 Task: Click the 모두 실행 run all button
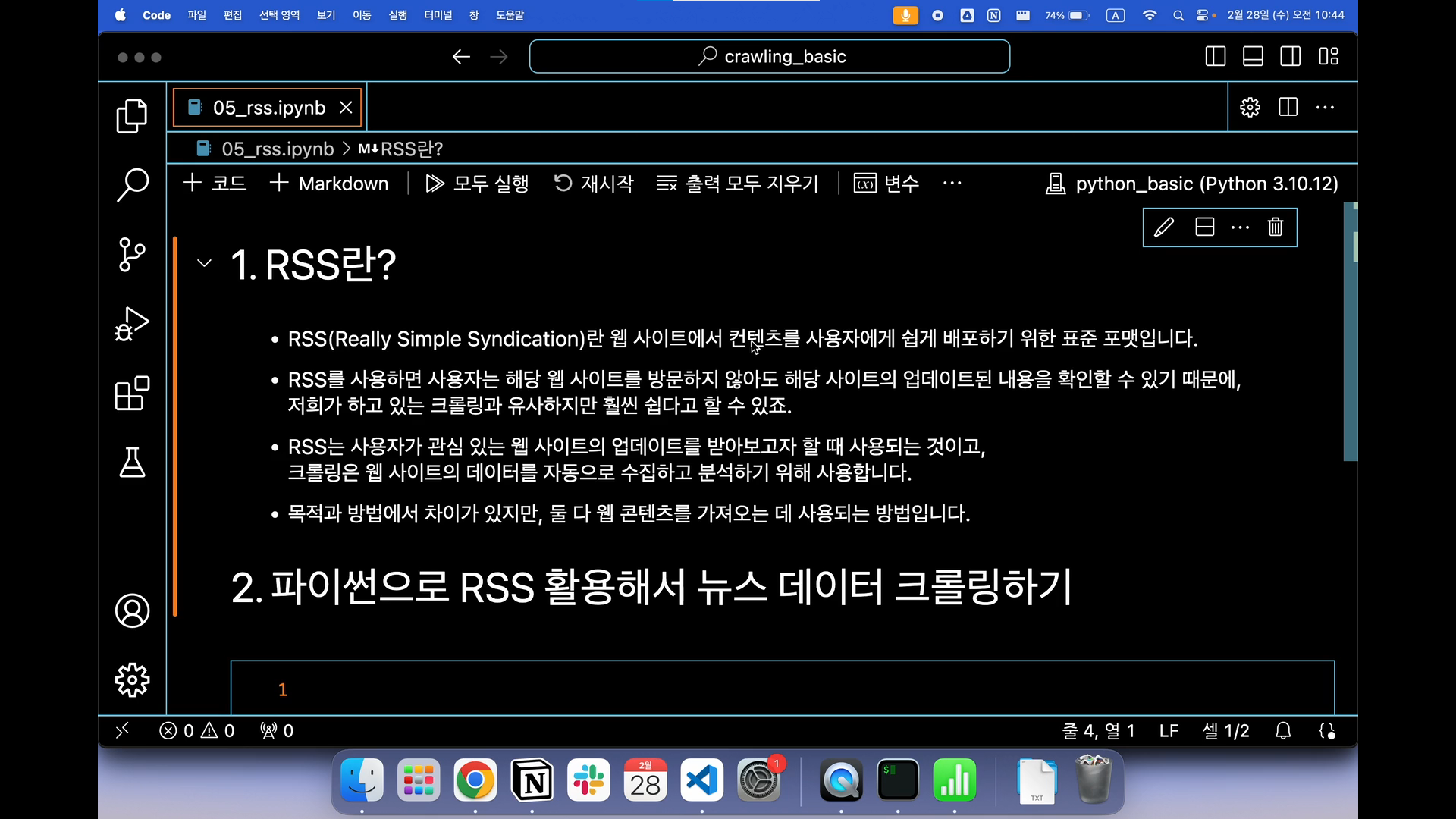(x=477, y=184)
